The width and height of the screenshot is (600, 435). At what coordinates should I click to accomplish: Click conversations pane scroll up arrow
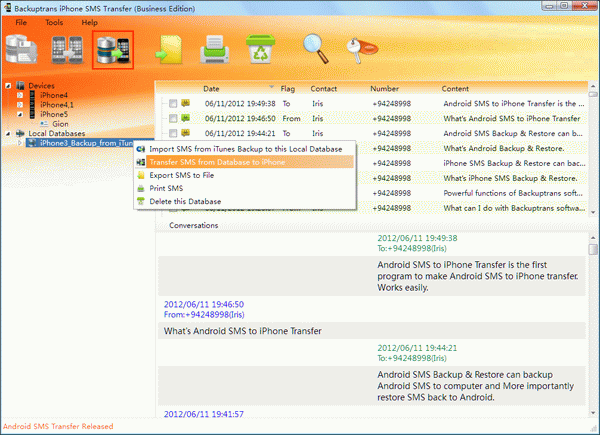pos(593,238)
